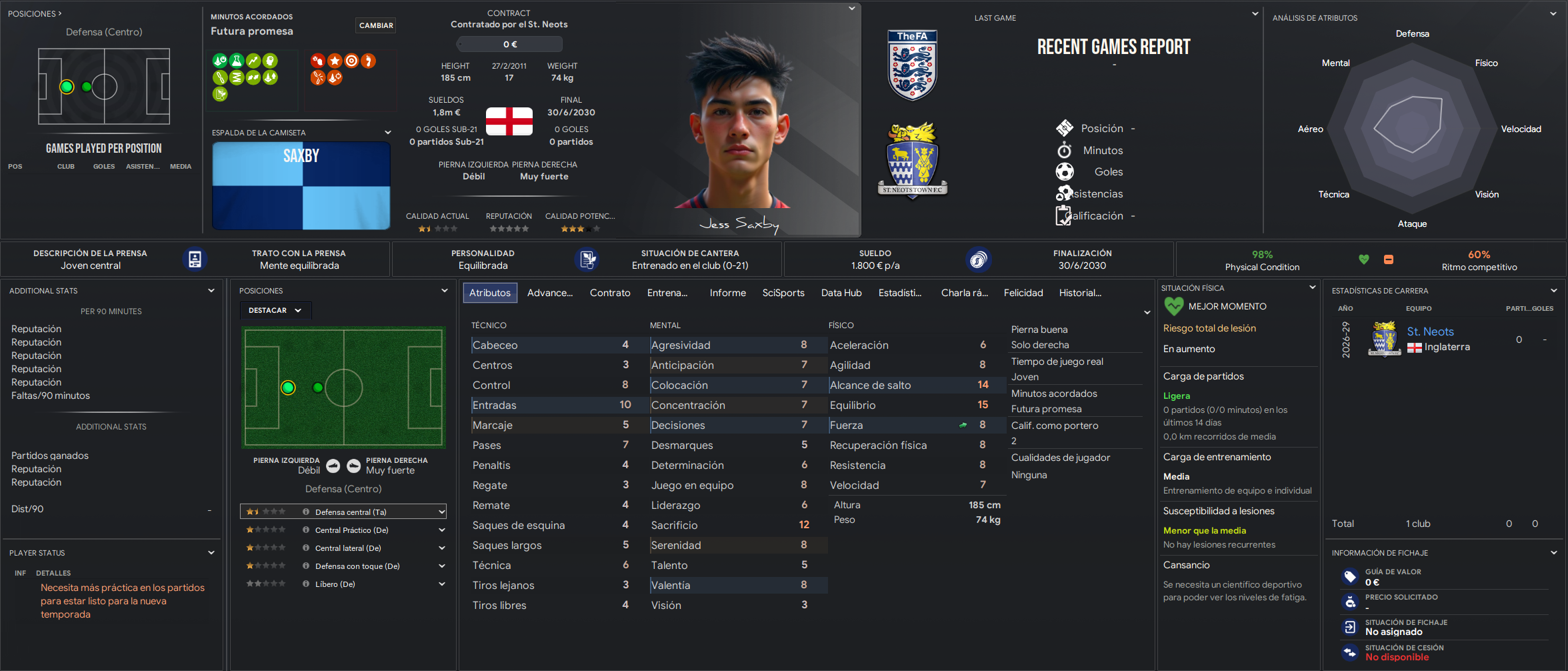Click the Situación de cesión loan icon
This screenshot has width=1568, height=671.
point(1350,652)
